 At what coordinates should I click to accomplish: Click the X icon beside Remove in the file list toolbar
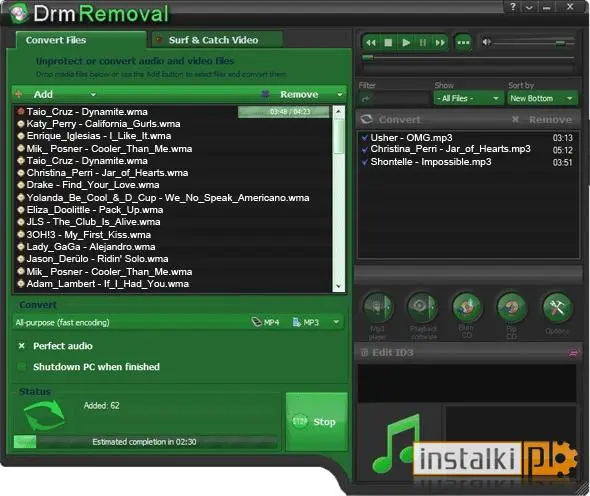(x=265, y=94)
